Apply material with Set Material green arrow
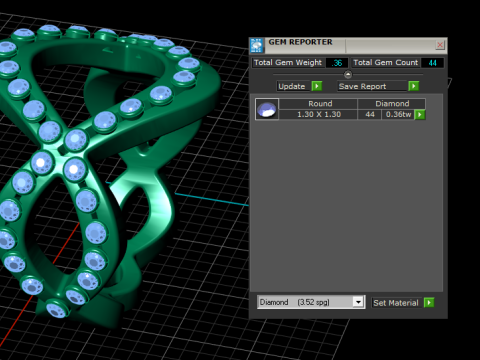This screenshot has height=360, width=480. tap(429, 303)
